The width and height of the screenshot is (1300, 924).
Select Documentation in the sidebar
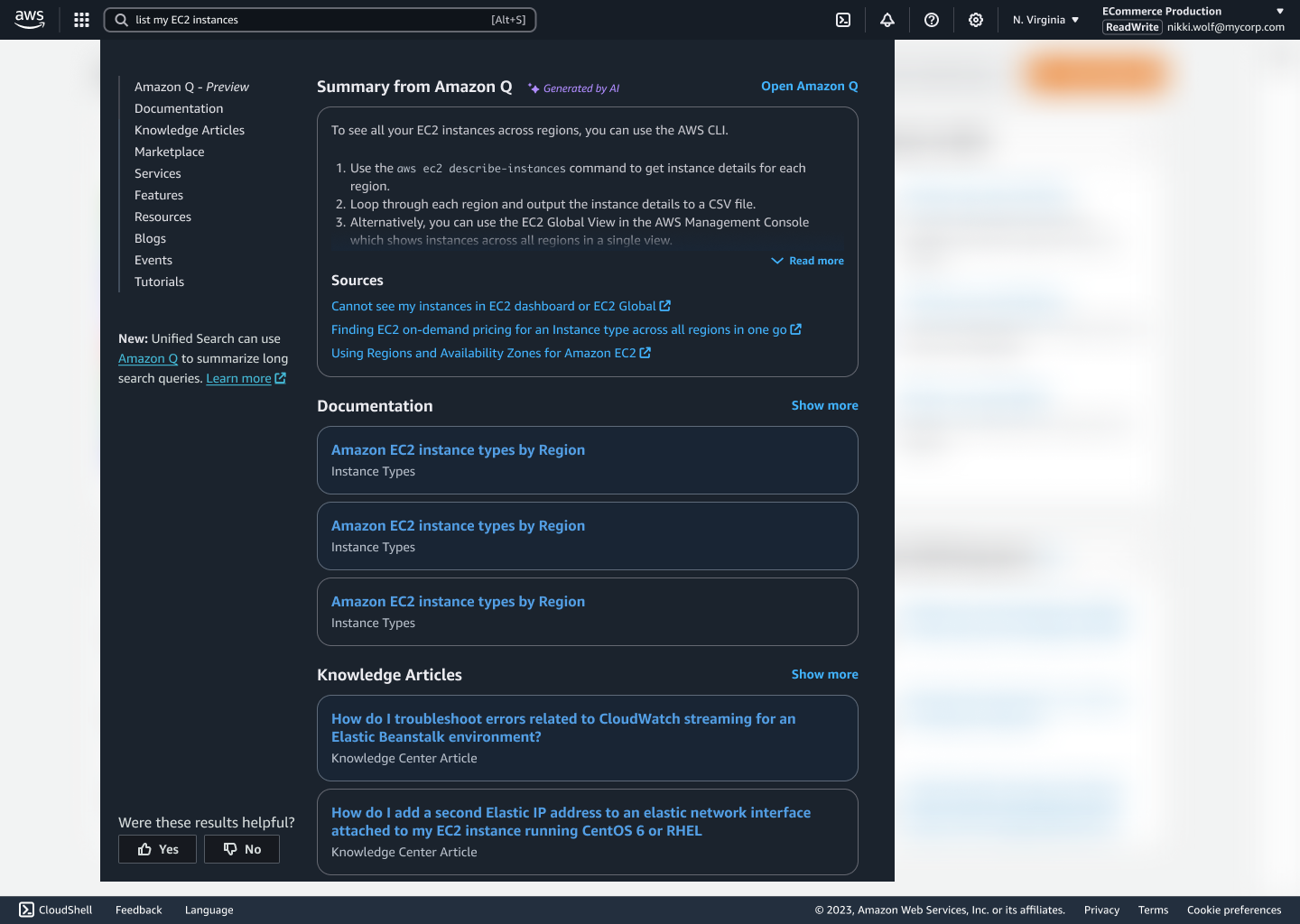pyautogui.click(x=179, y=108)
